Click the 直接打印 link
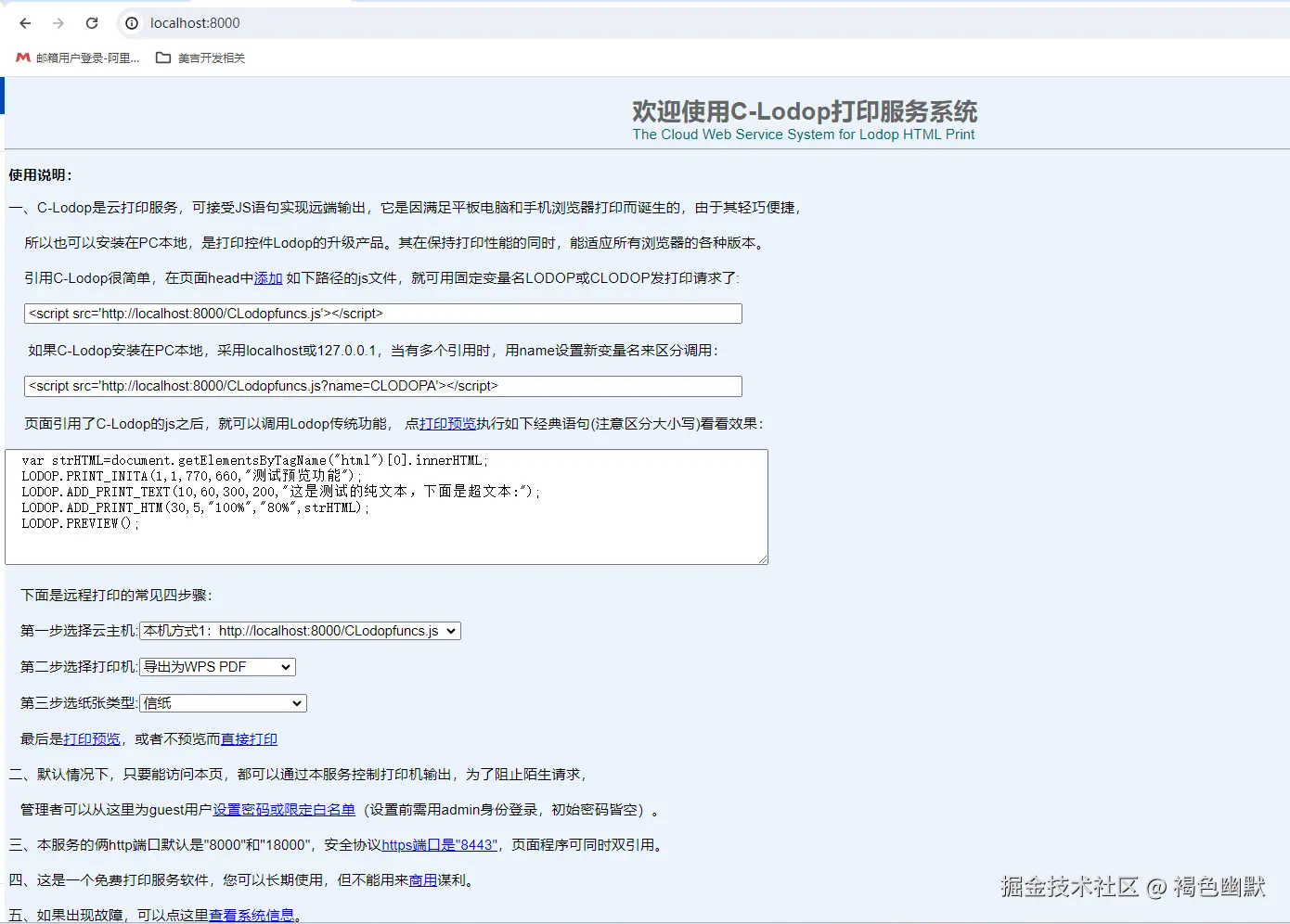 point(249,738)
